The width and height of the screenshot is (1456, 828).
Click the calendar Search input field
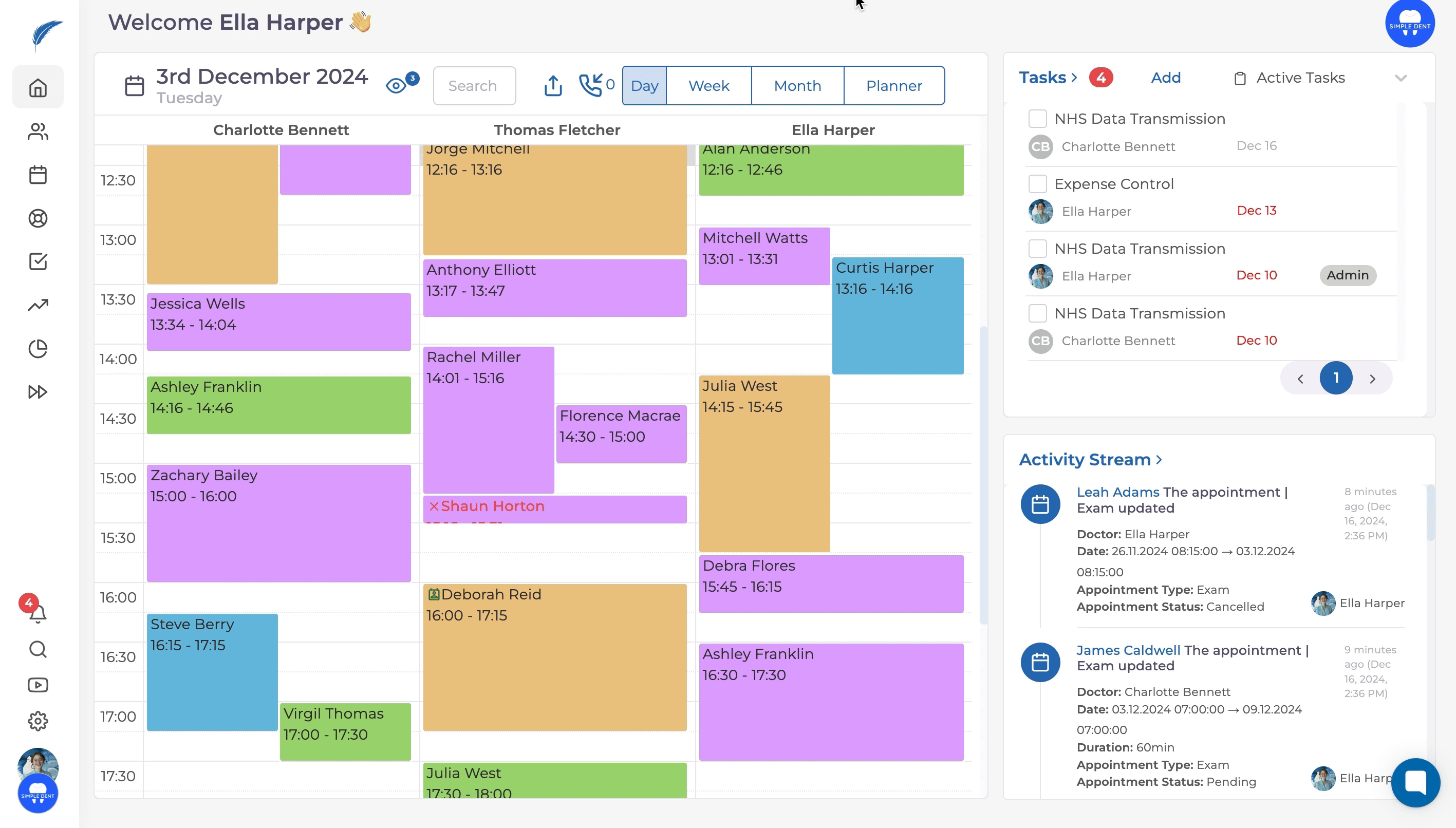point(474,86)
